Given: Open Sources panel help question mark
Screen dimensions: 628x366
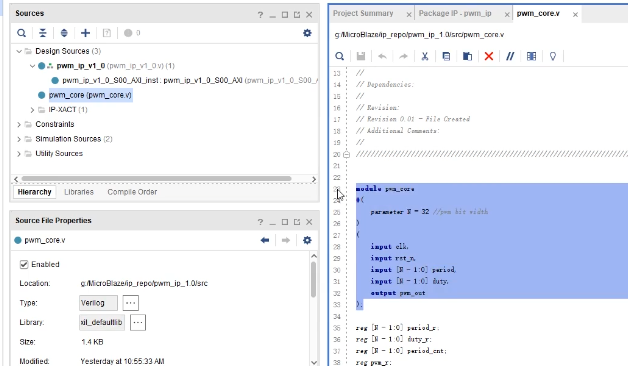Looking at the screenshot, I should (260, 15).
